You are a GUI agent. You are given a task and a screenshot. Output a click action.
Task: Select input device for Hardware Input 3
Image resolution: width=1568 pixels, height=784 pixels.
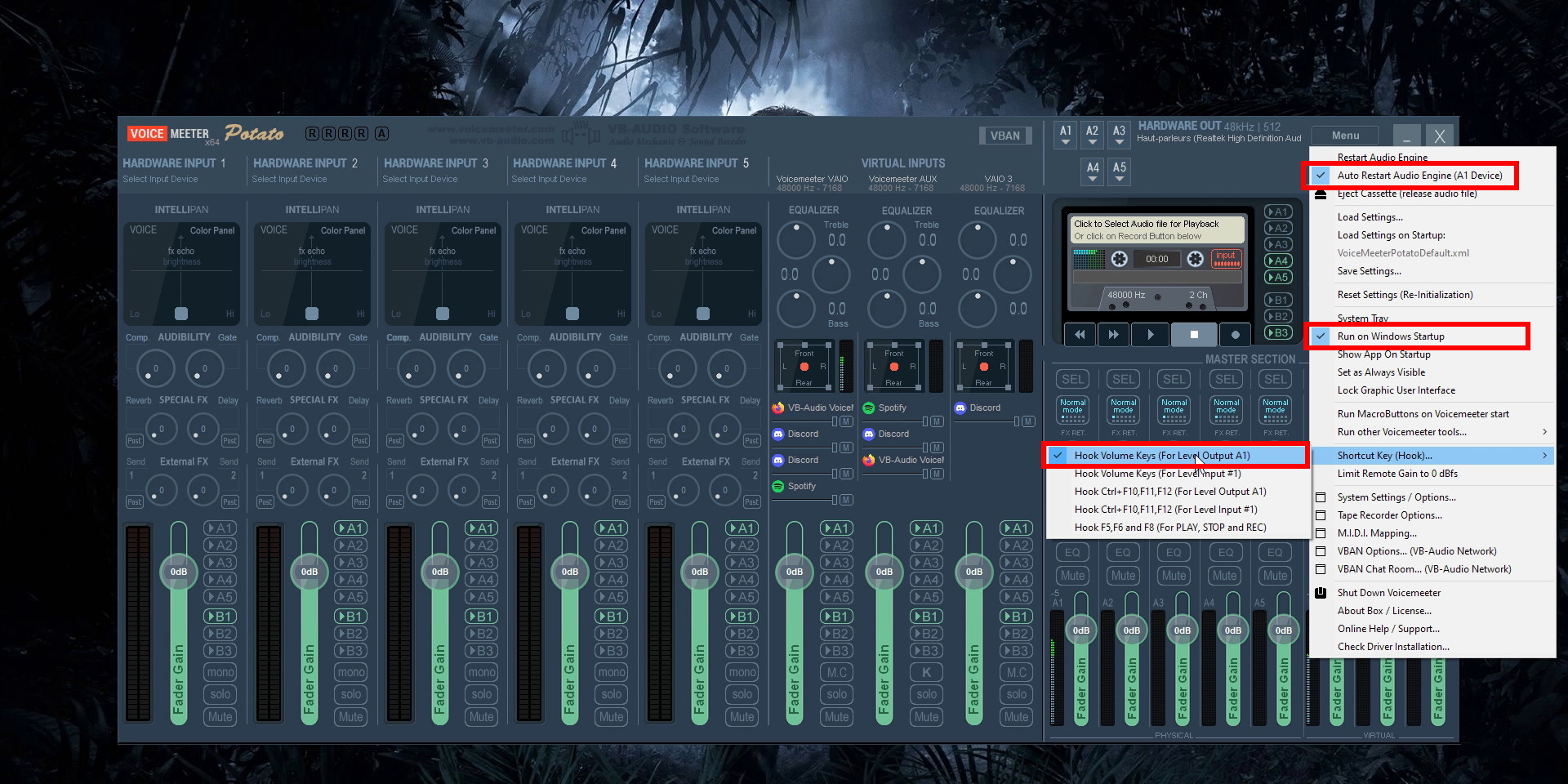coord(420,179)
